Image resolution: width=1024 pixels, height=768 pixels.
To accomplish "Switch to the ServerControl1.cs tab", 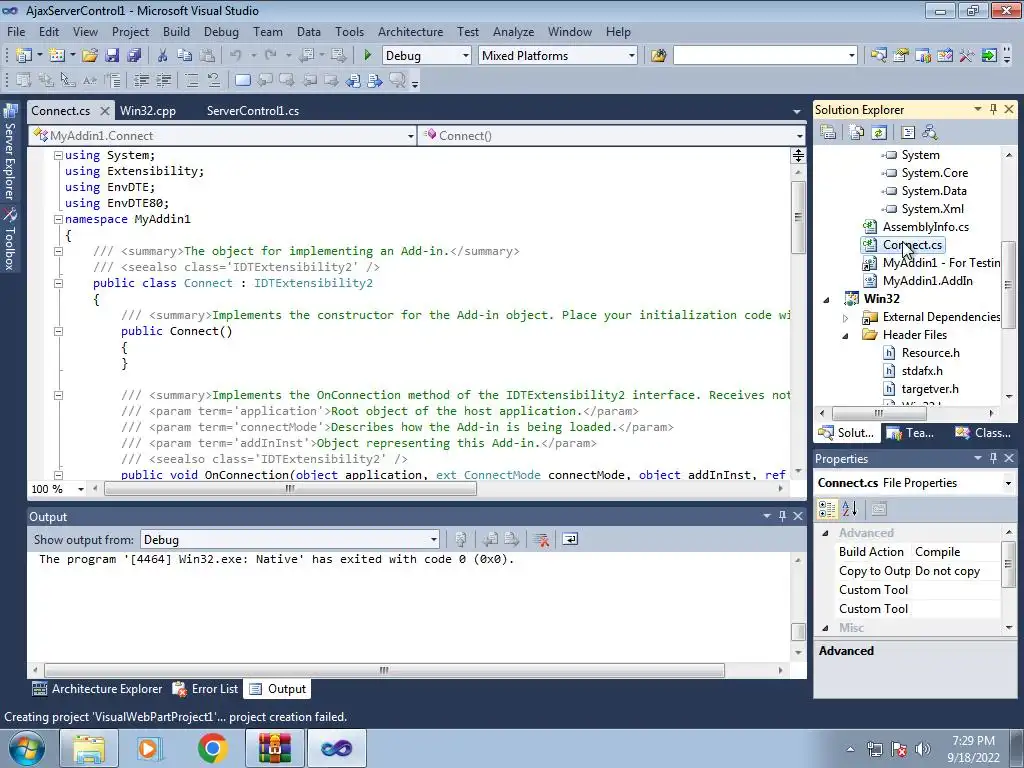I will pyautogui.click(x=253, y=110).
